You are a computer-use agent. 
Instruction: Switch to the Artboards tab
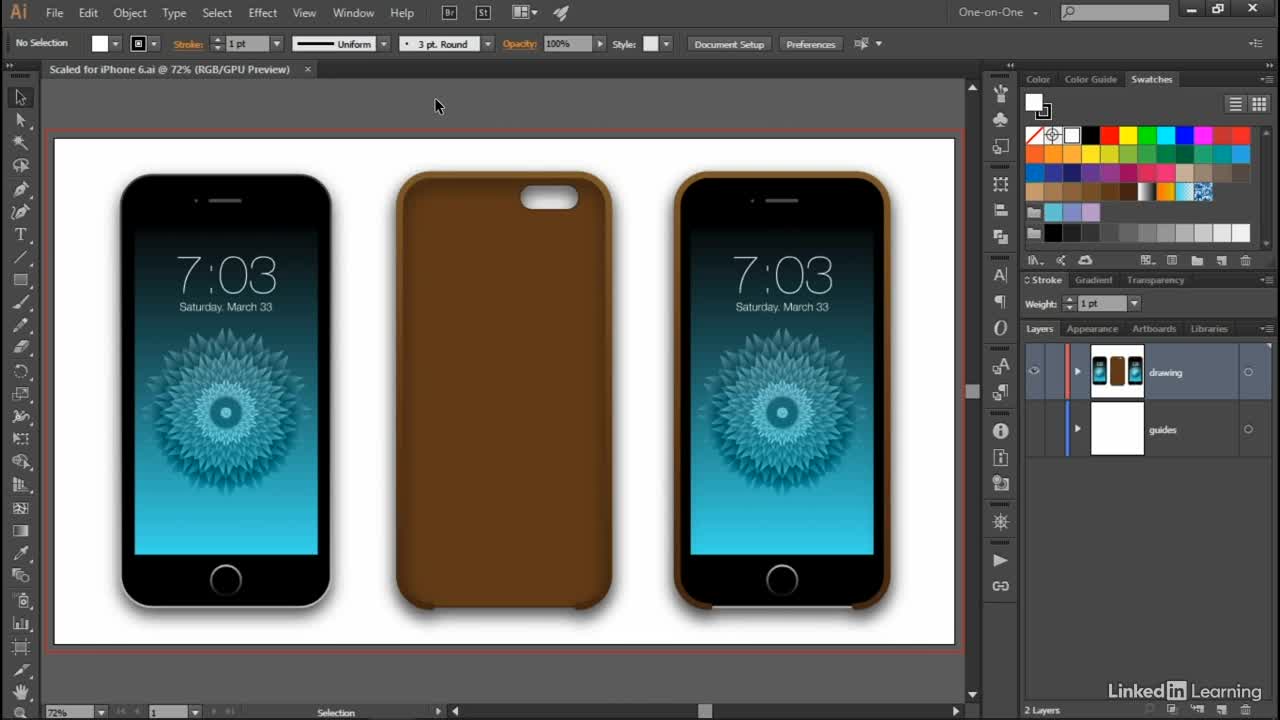[x=1154, y=328]
